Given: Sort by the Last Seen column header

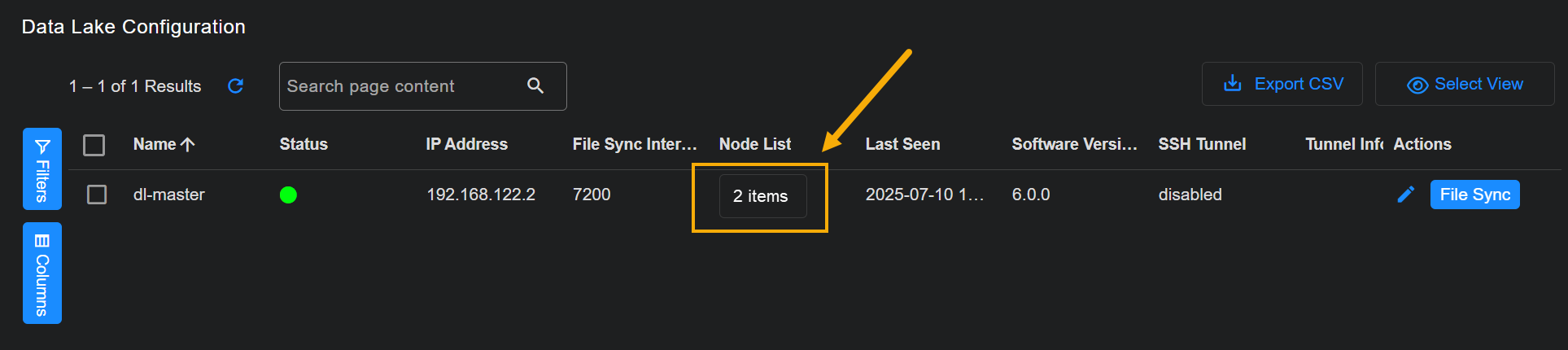Looking at the screenshot, I should (902, 144).
